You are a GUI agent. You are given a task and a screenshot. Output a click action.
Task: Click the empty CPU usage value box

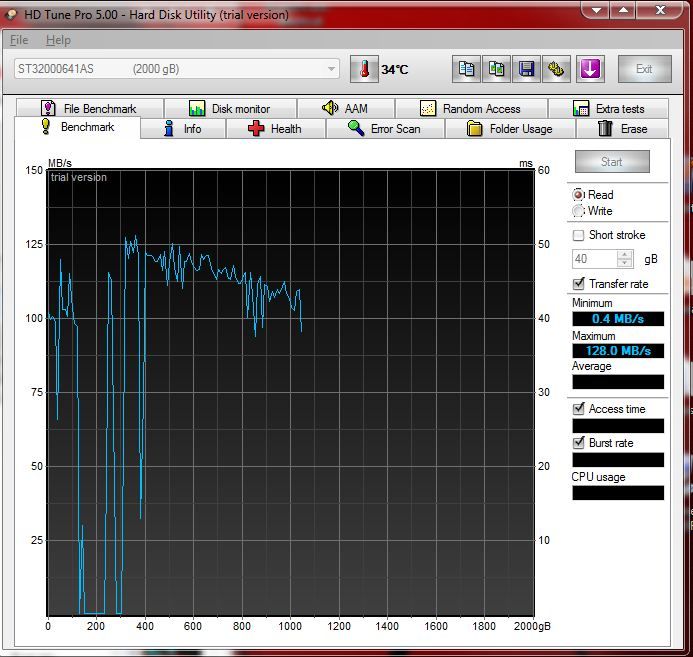click(x=618, y=493)
